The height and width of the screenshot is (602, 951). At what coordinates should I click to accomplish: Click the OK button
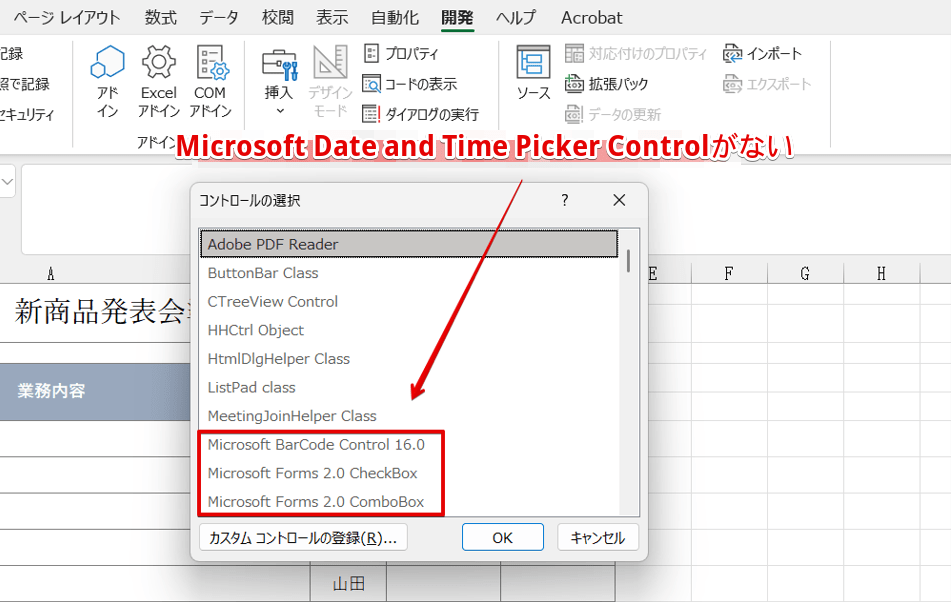point(503,537)
